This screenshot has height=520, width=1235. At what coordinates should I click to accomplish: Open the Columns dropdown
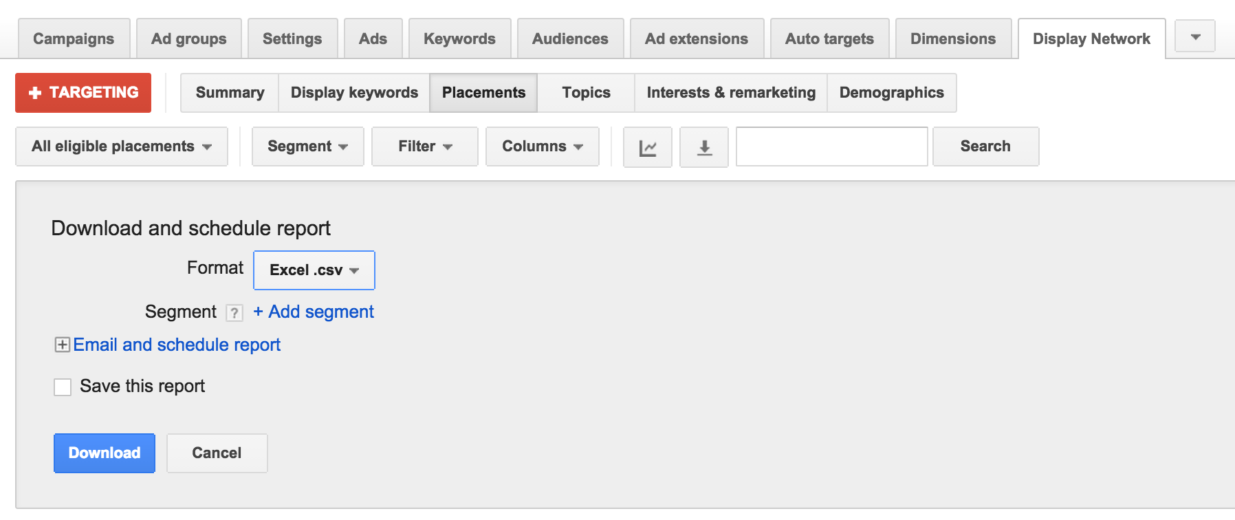[x=542, y=146]
